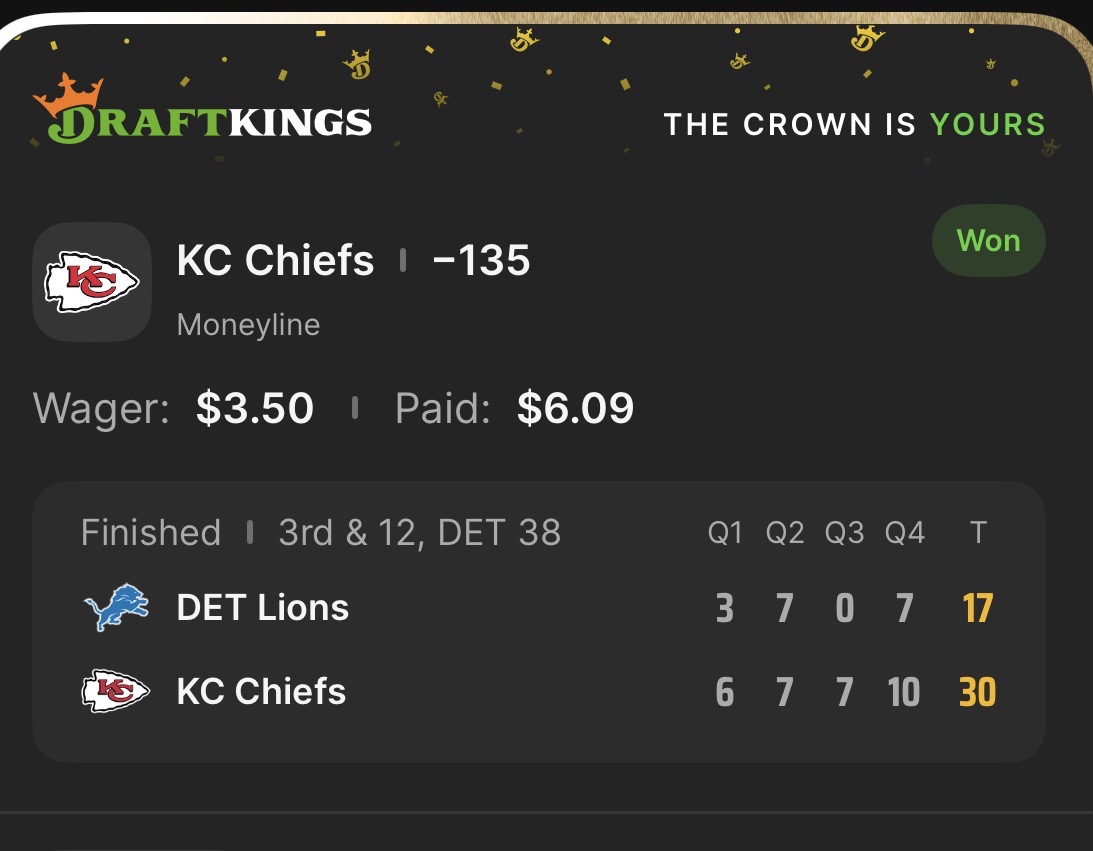Tap the green Won status badge
Image resolution: width=1093 pixels, height=851 pixels.
click(988, 241)
